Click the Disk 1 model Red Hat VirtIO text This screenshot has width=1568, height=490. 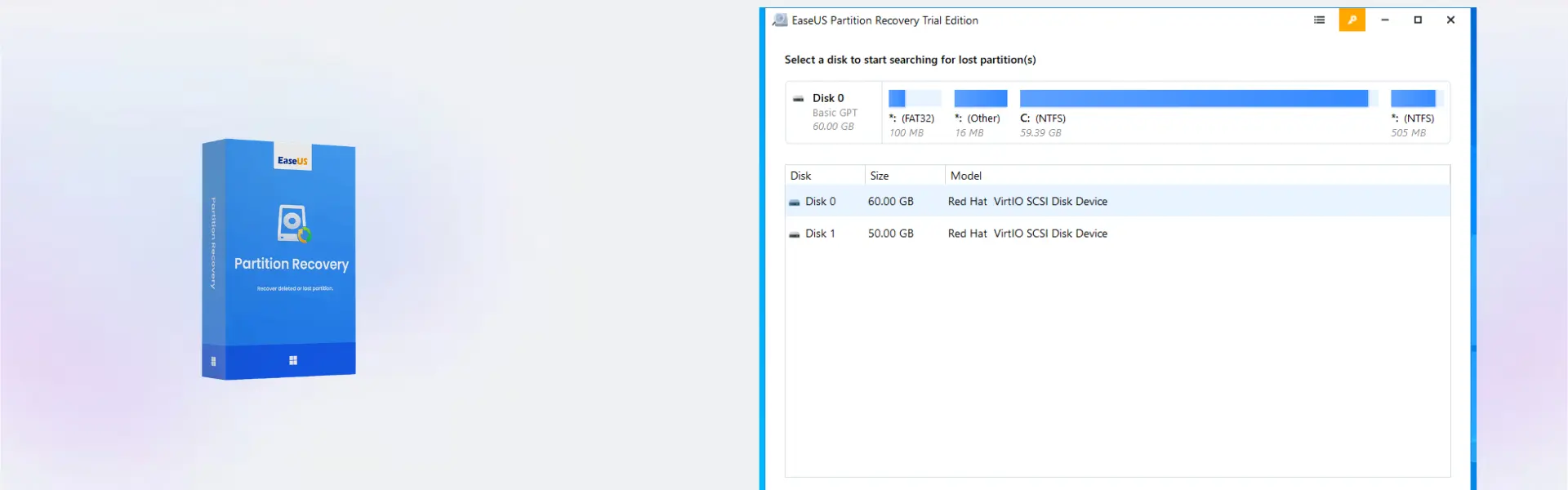click(1027, 234)
